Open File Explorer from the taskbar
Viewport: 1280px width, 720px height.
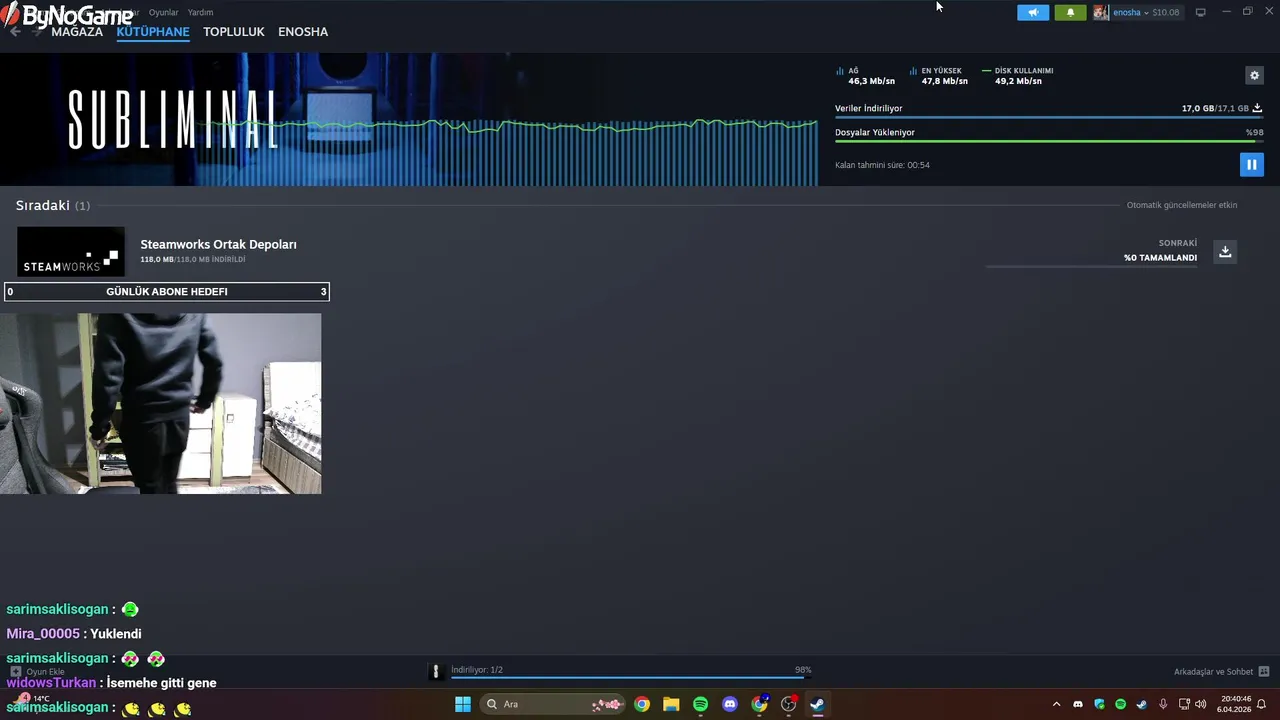click(671, 704)
